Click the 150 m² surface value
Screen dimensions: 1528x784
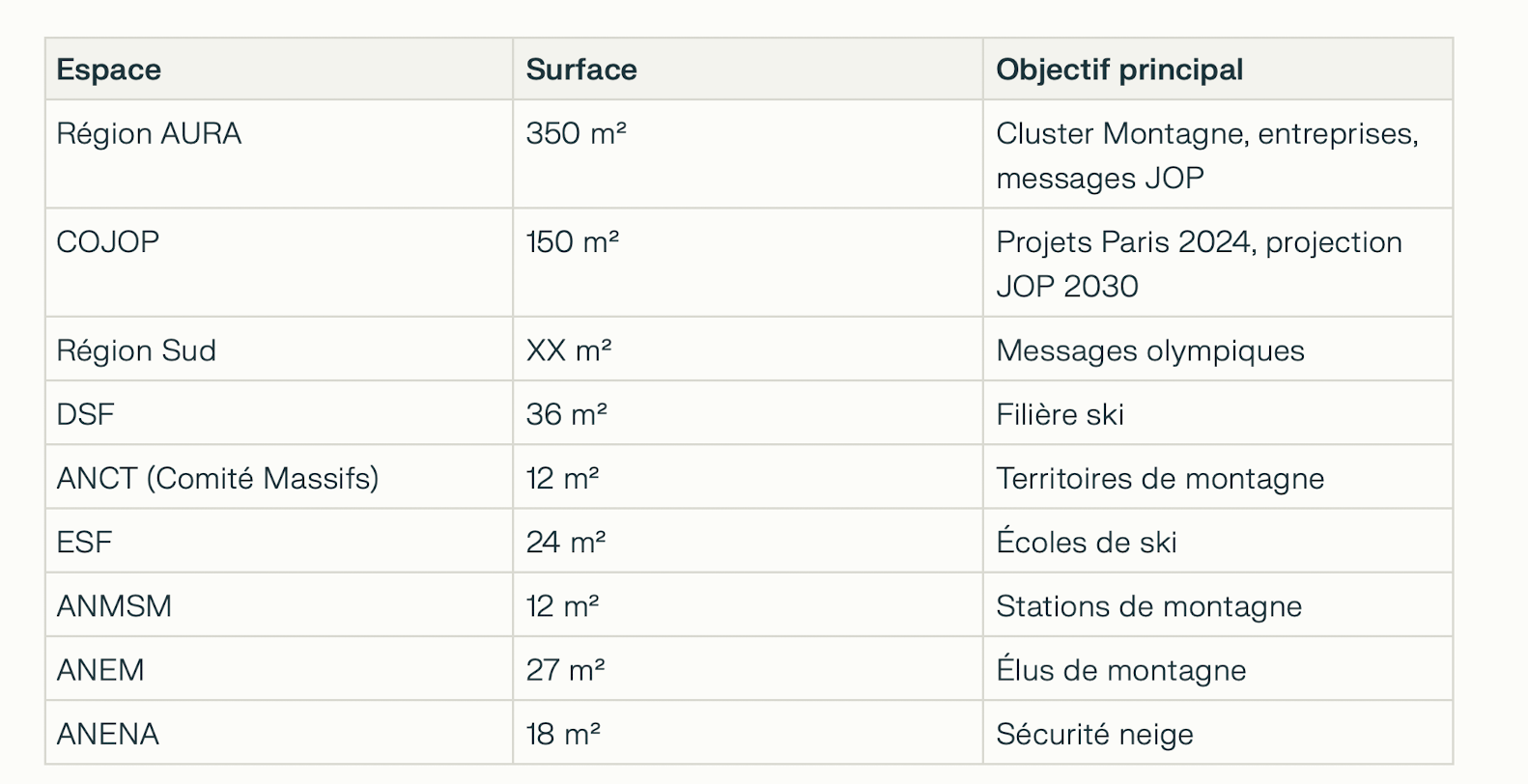pyautogui.click(x=573, y=241)
